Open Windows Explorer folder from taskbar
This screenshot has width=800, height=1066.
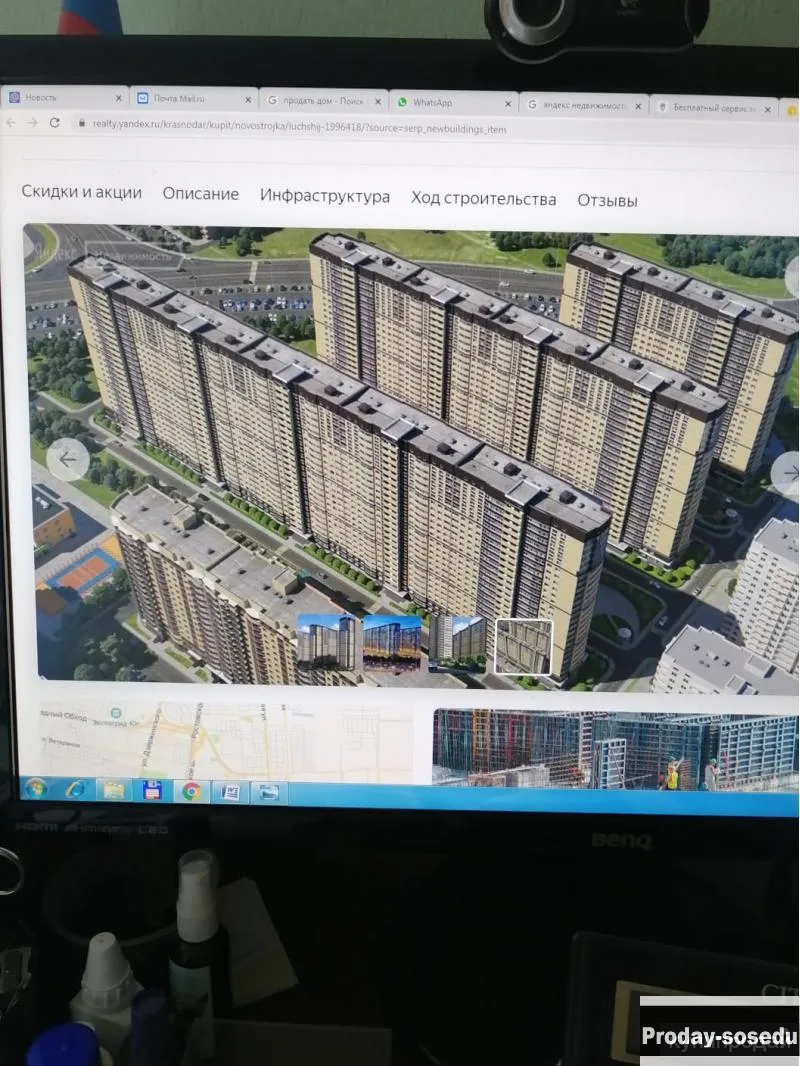point(114,791)
